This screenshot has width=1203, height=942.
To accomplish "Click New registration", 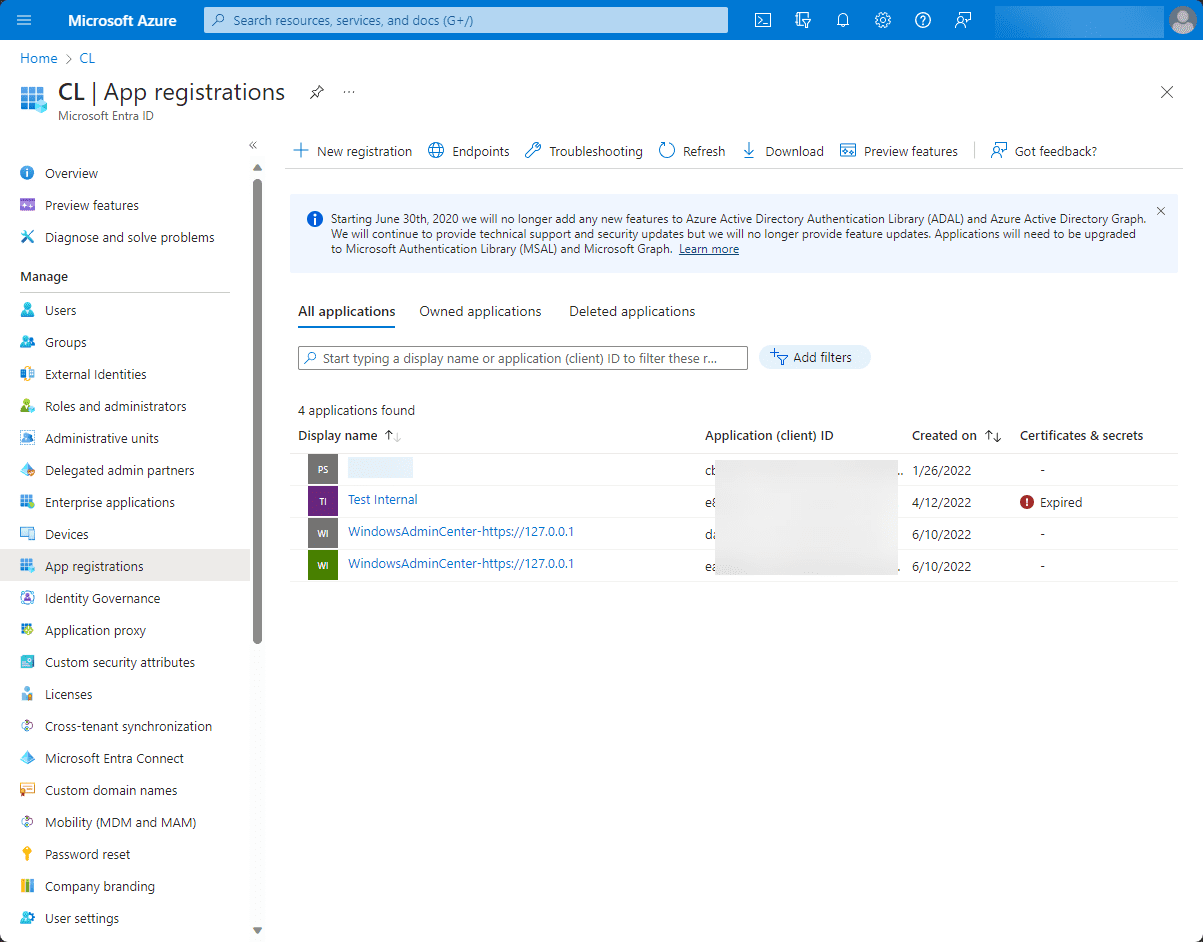I will (352, 151).
